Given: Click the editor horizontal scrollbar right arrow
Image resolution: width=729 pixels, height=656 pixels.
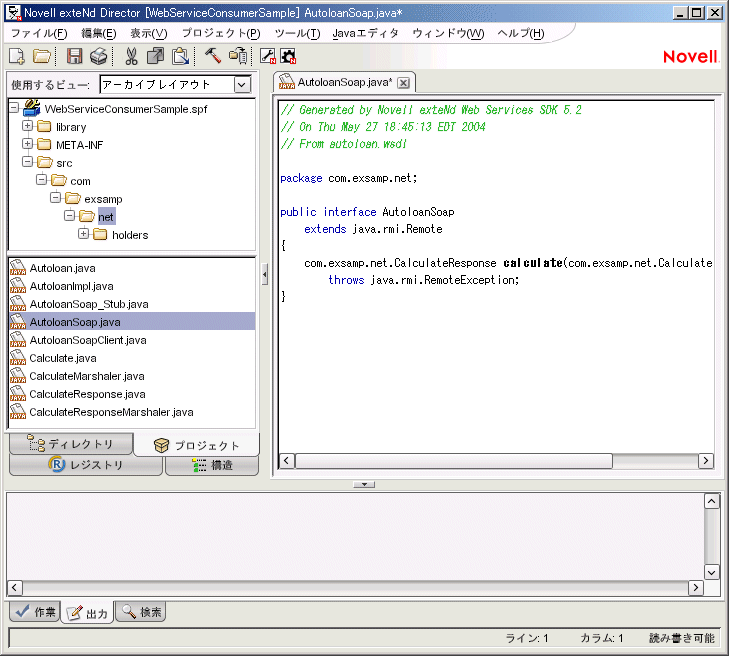Looking at the screenshot, I should (706, 461).
